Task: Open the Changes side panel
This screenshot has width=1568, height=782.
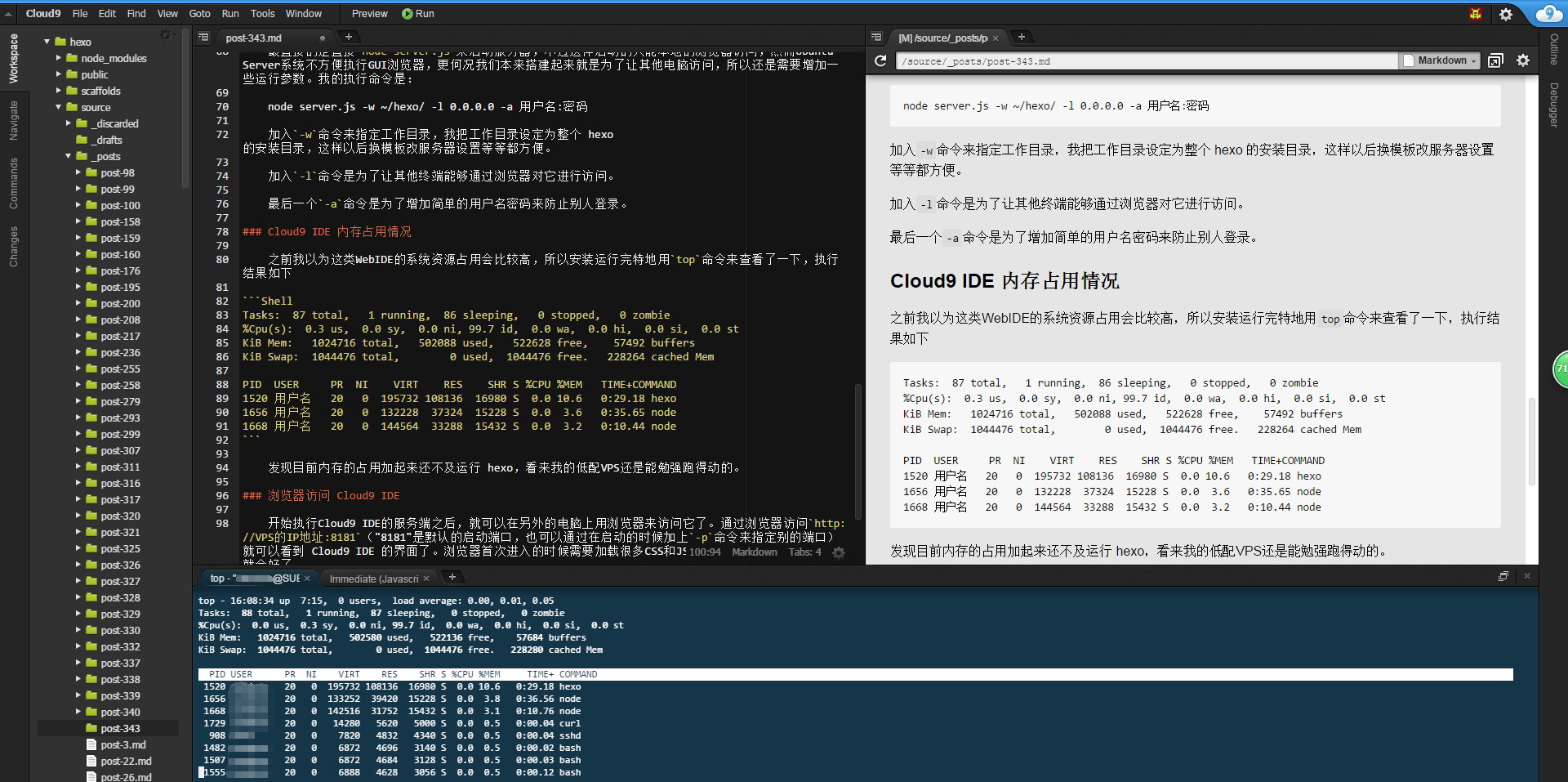Action: pos(13,247)
